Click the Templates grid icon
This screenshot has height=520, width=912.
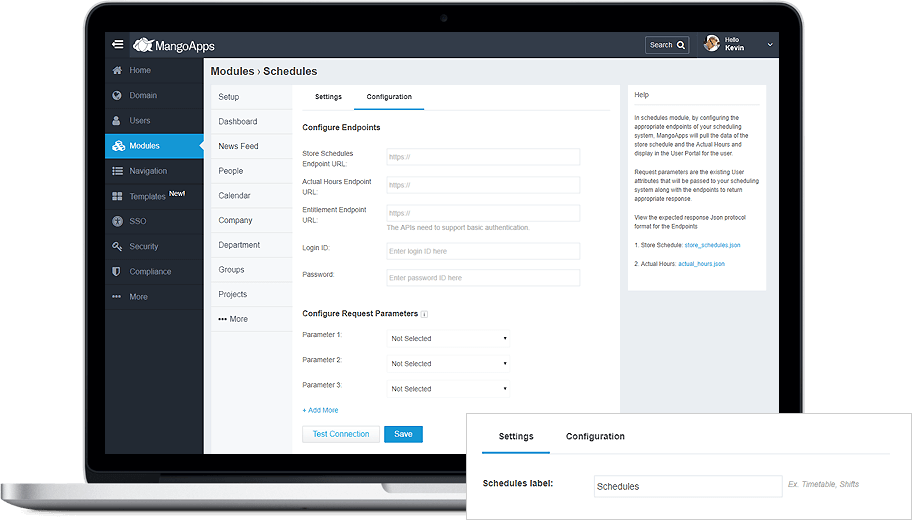(x=117, y=197)
